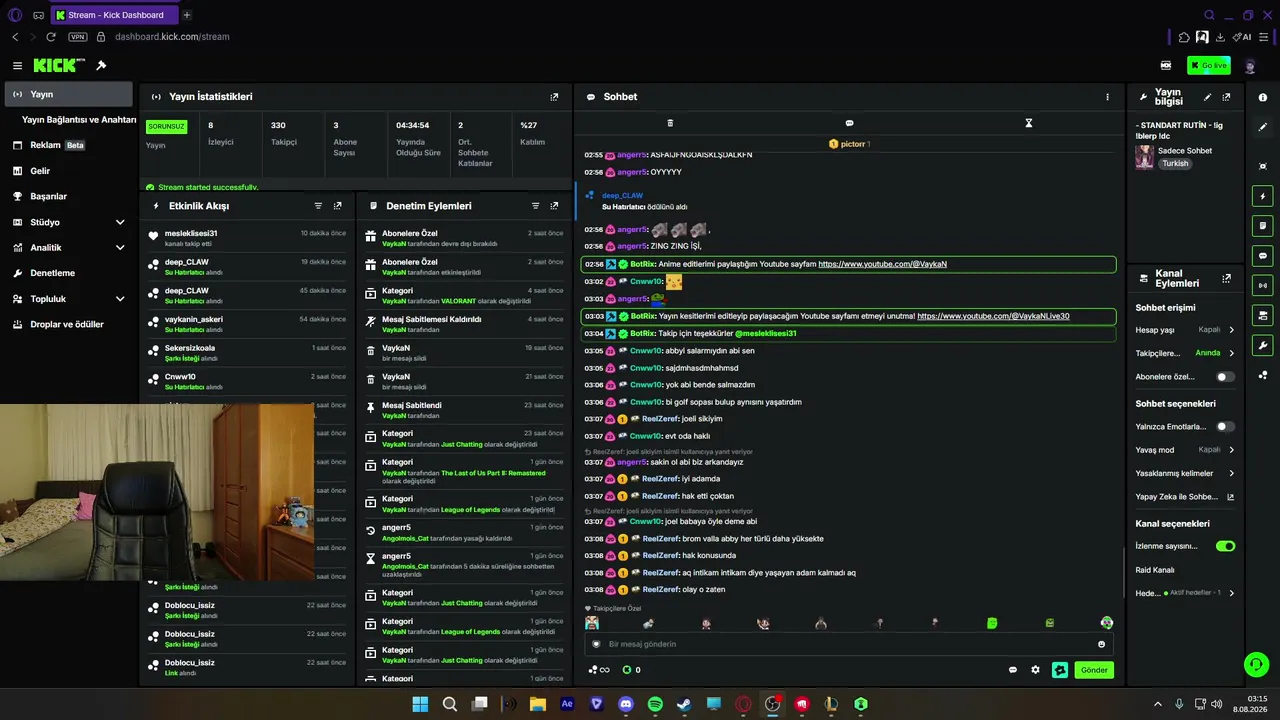Click the Turkish language tag
The height and width of the screenshot is (720, 1280).
(1175, 164)
